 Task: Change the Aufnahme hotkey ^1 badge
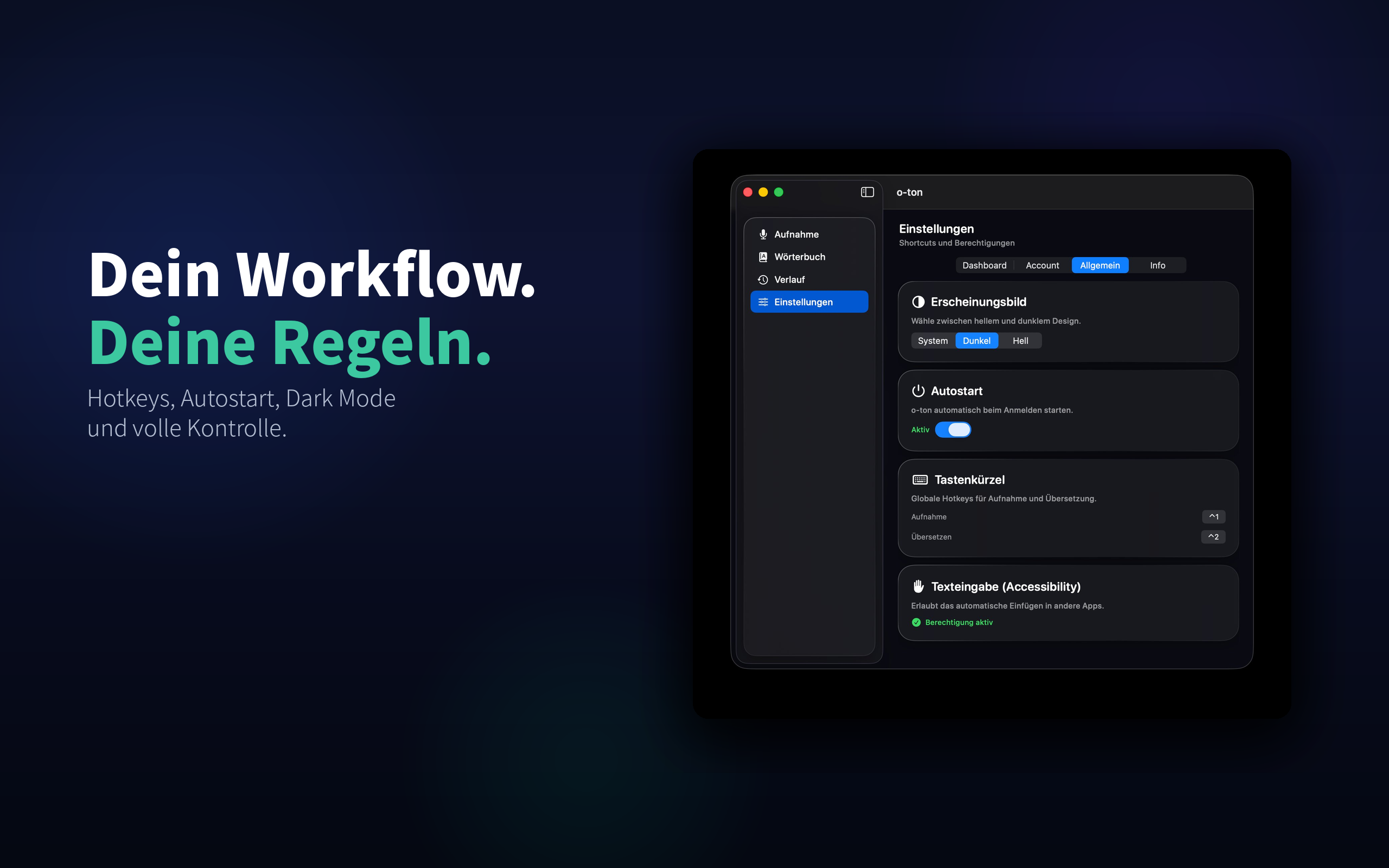pos(1213,516)
